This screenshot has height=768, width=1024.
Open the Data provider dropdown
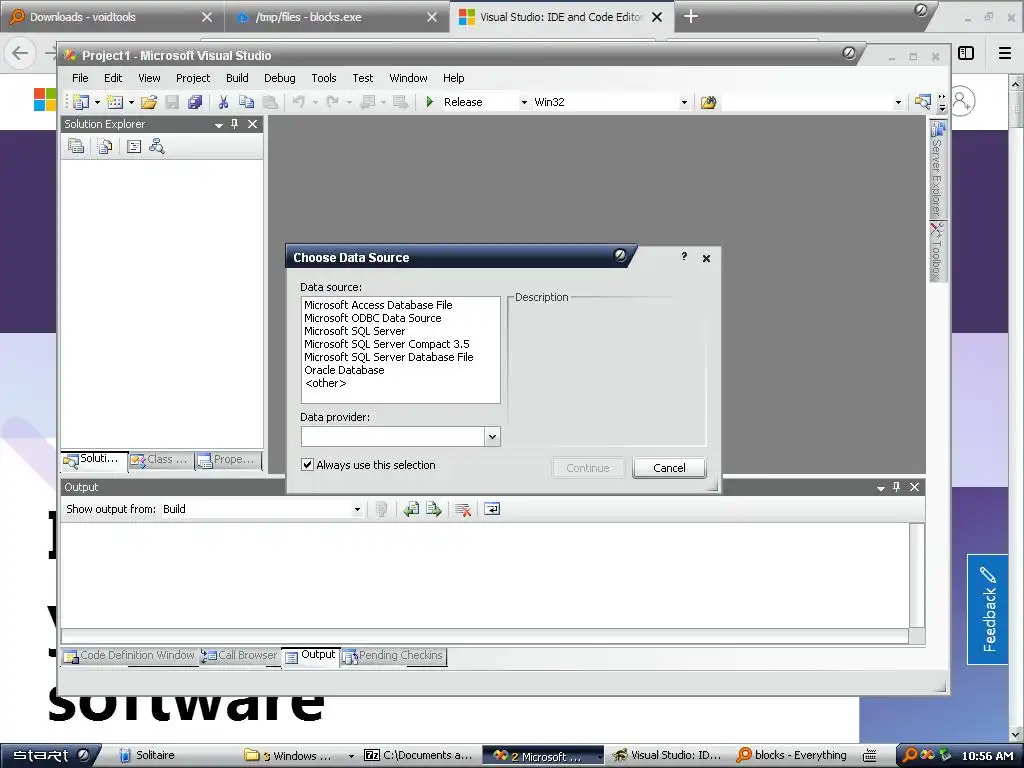point(492,436)
